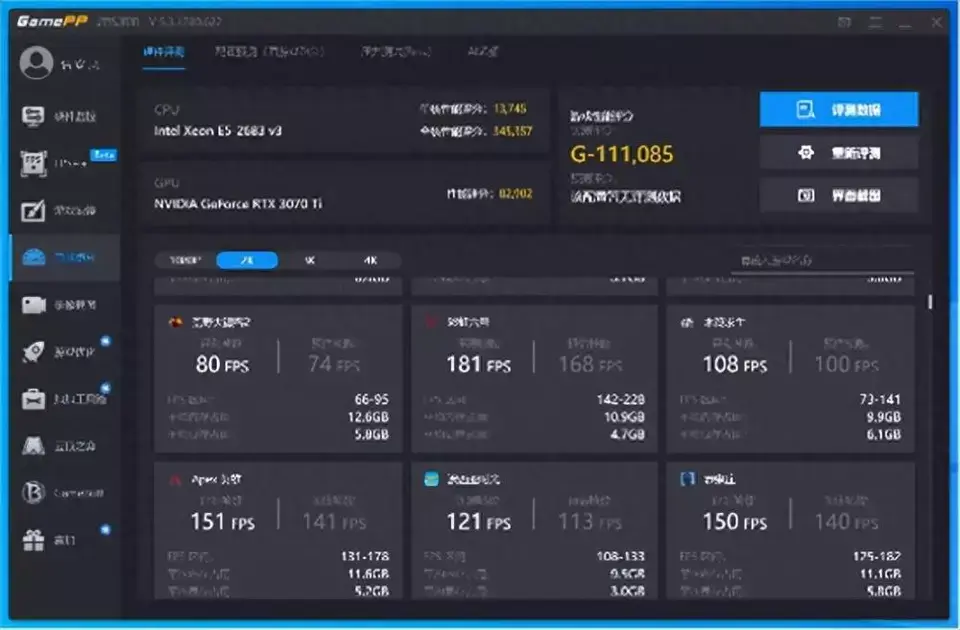Viewport: 960px width, 630px height.
Task: Open the Apex game card showing 151 FPS
Action: pos(279,530)
